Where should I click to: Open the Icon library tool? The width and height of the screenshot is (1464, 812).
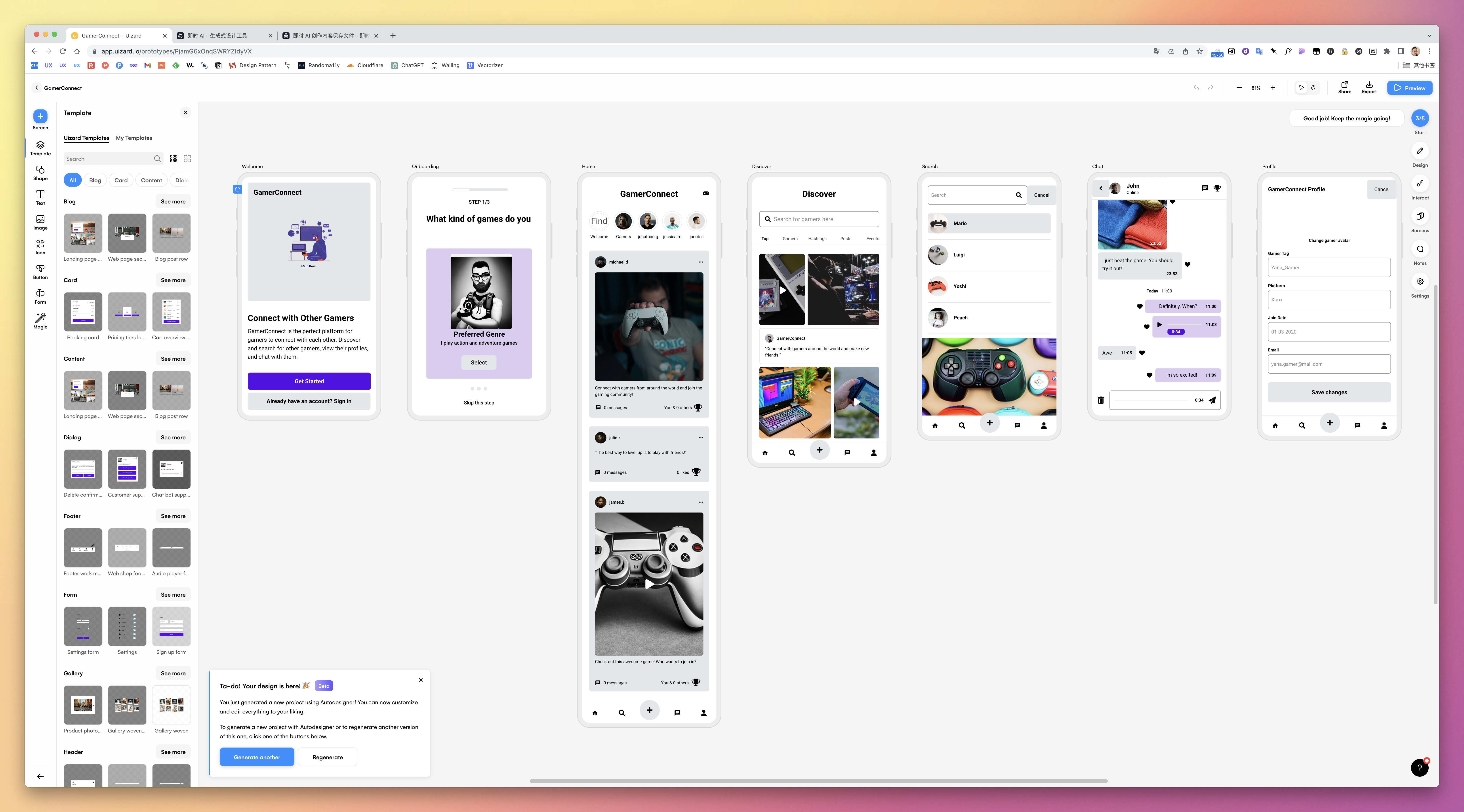40,247
